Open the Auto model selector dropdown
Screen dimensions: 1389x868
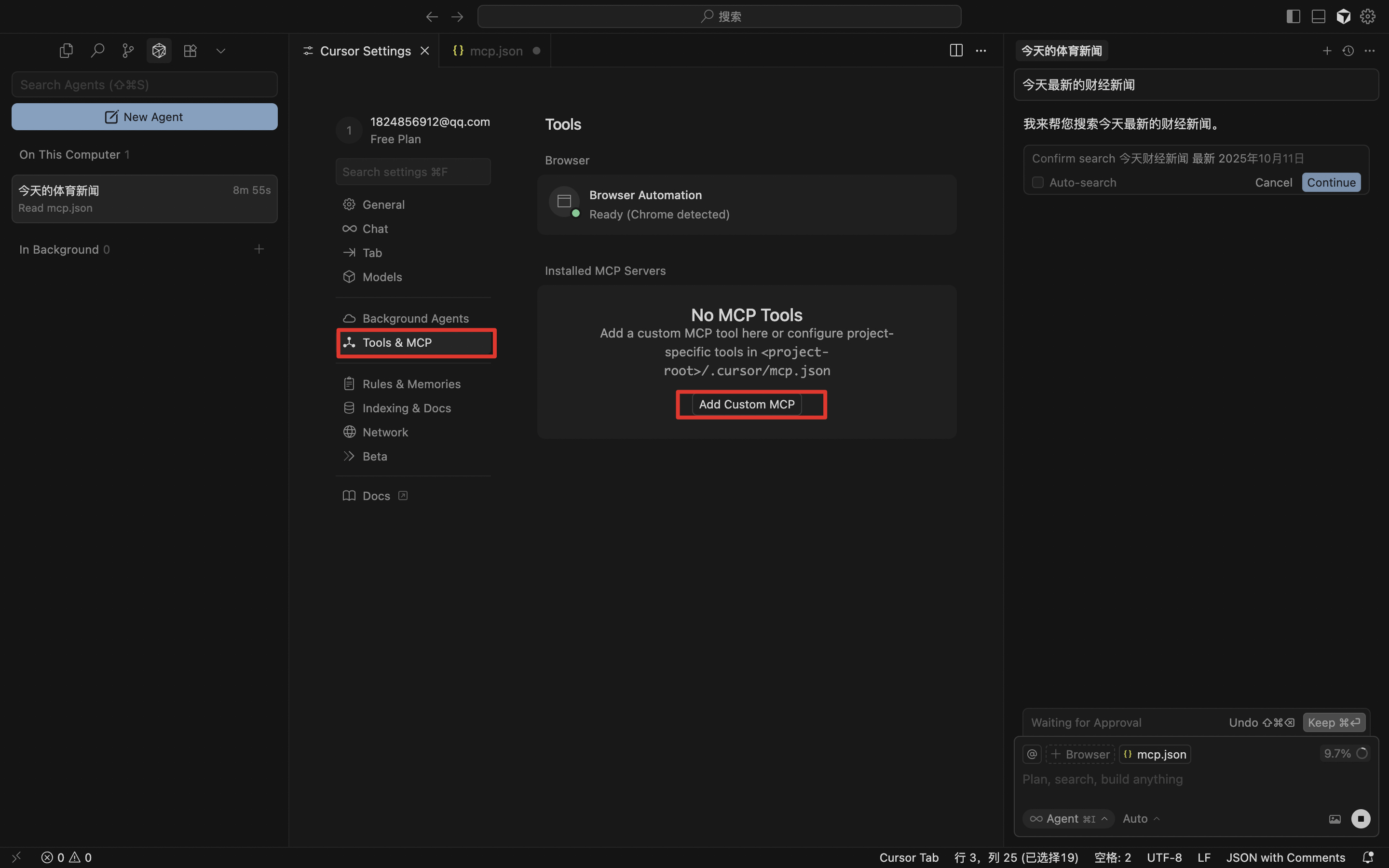pos(1141,818)
